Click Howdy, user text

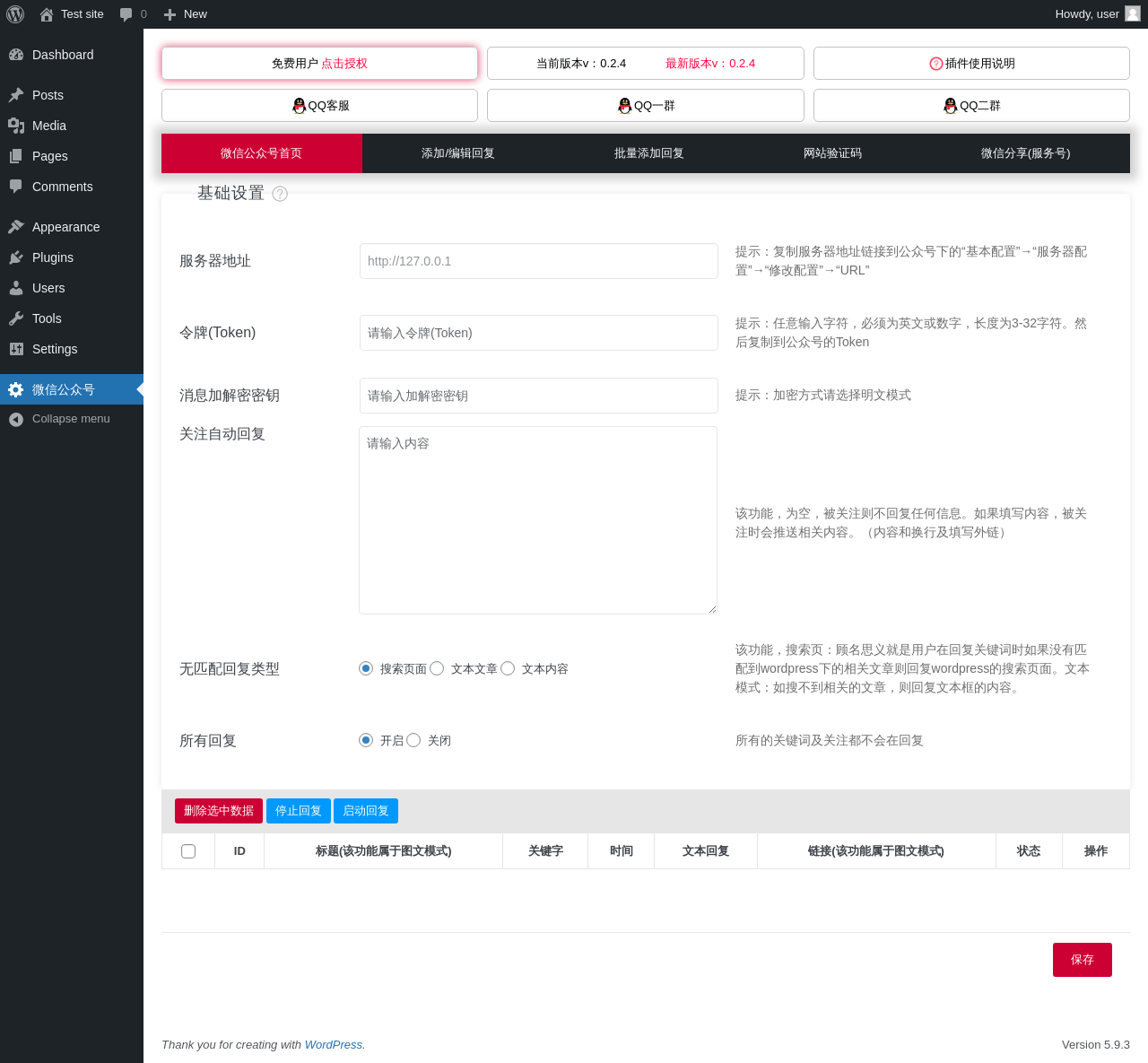pos(1087,14)
